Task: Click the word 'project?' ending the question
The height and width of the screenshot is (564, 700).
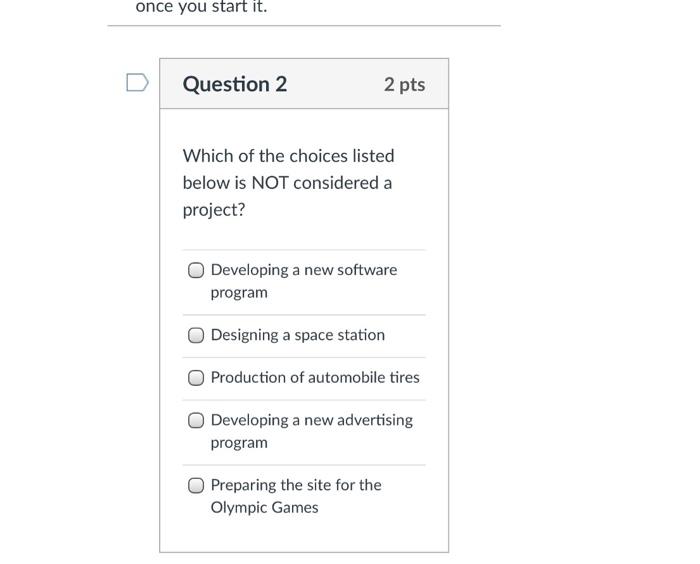Action: pyautogui.click(x=213, y=210)
